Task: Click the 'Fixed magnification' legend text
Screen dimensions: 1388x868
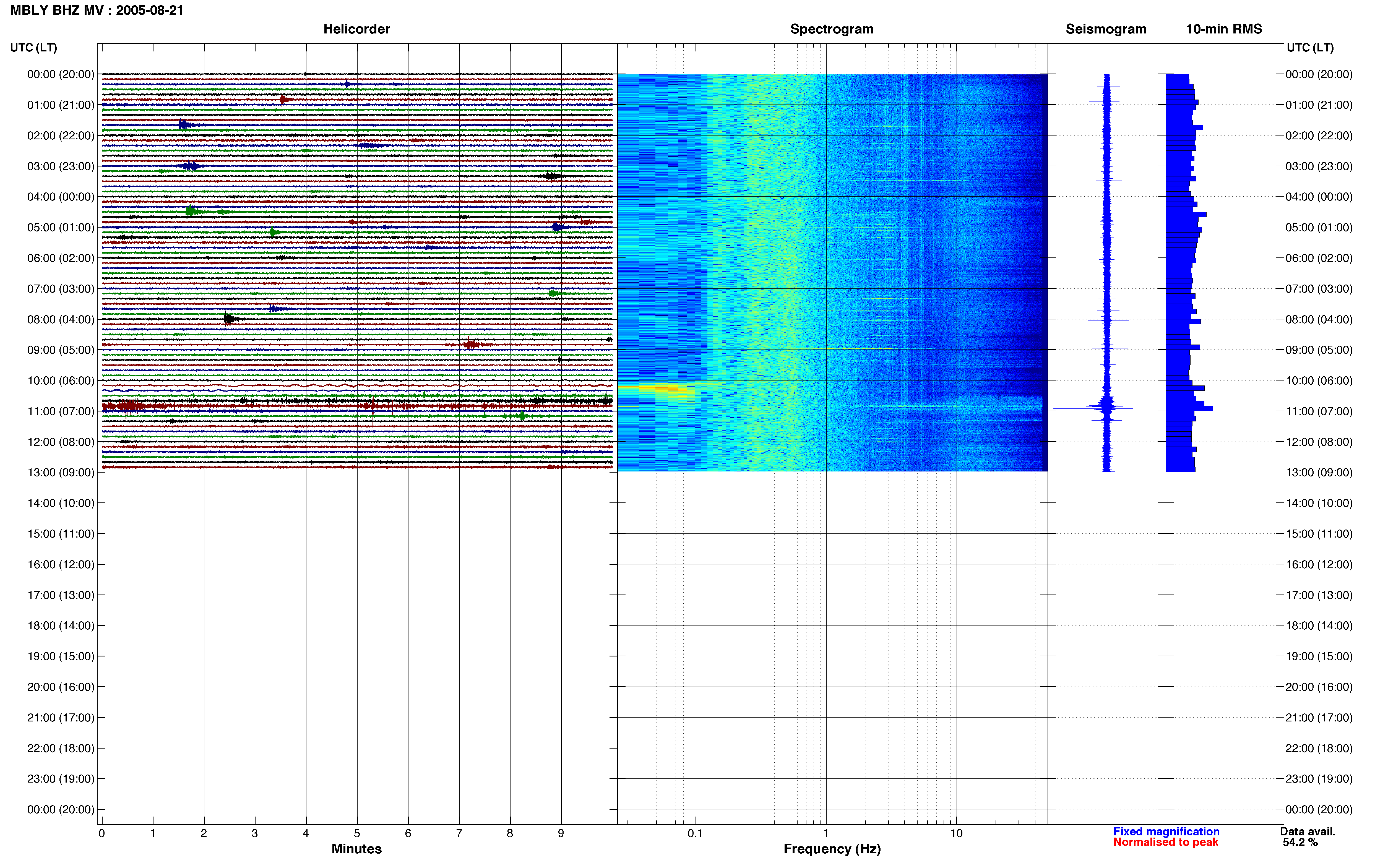Action: (1166, 831)
